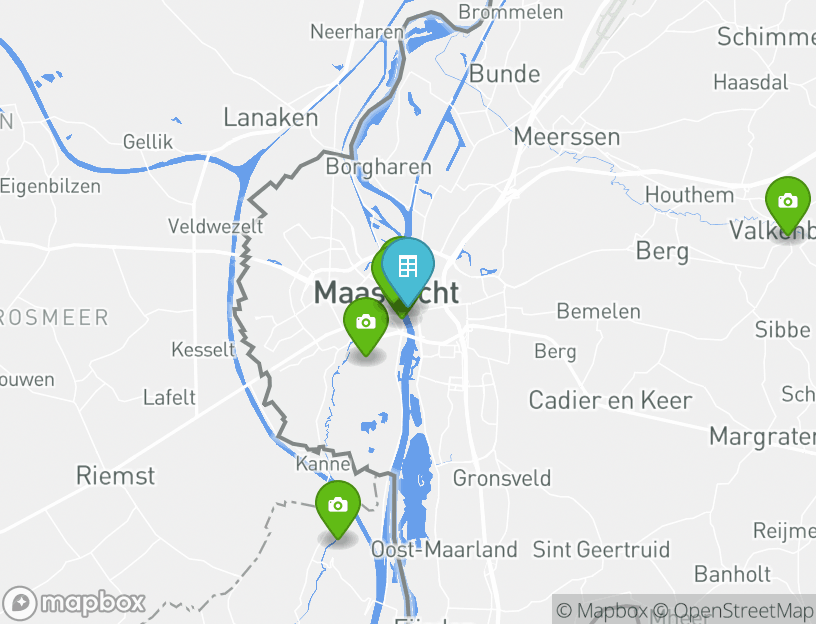The height and width of the screenshot is (624, 816).
Task: Click the blue building marker in Maastricht
Action: pos(407,268)
